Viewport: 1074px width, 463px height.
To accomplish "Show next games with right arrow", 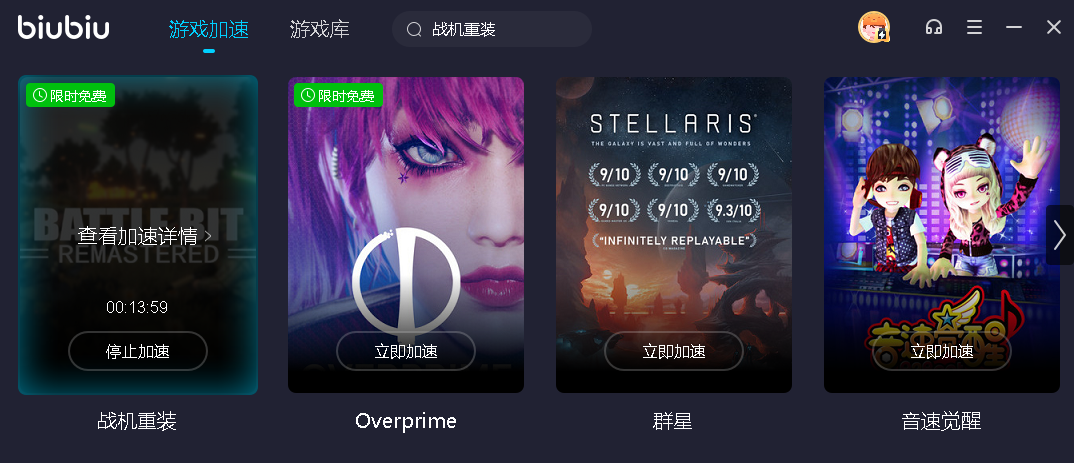I will pyautogui.click(x=1060, y=235).
